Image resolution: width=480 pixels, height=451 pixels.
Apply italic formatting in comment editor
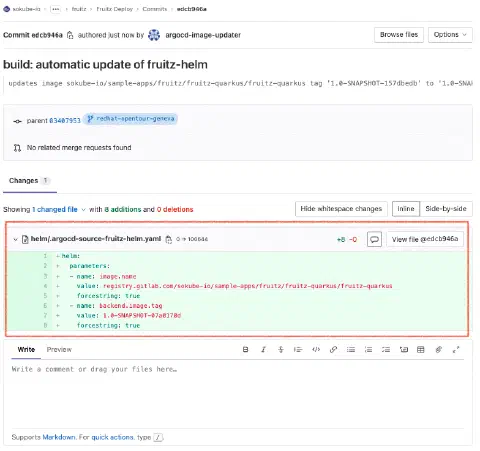pos(263,349)
